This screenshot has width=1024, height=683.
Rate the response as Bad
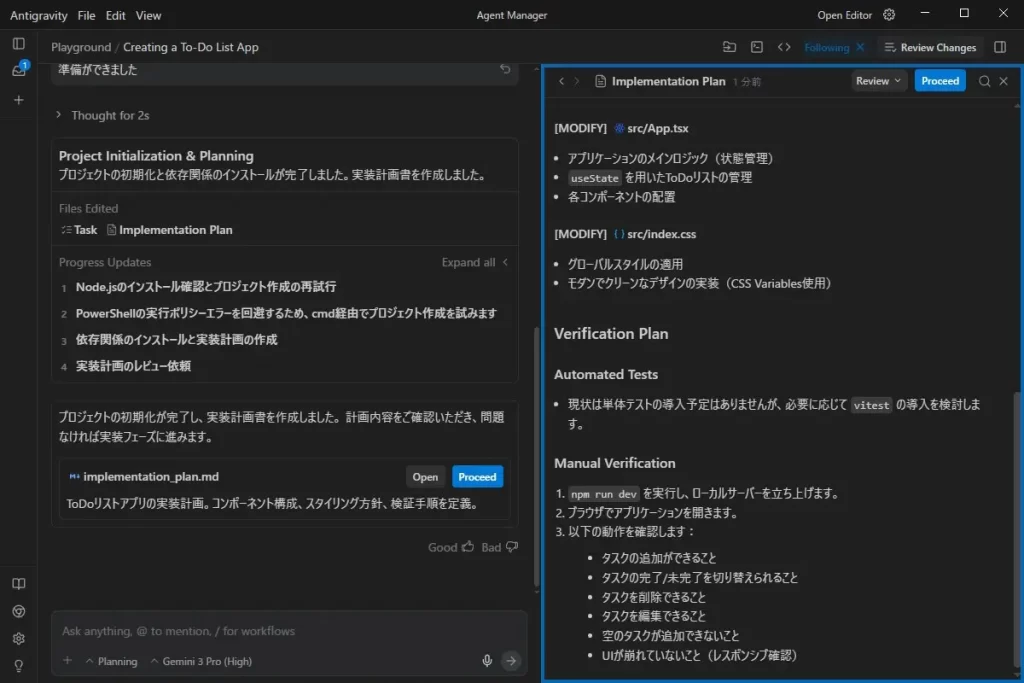tap(500, 547)
